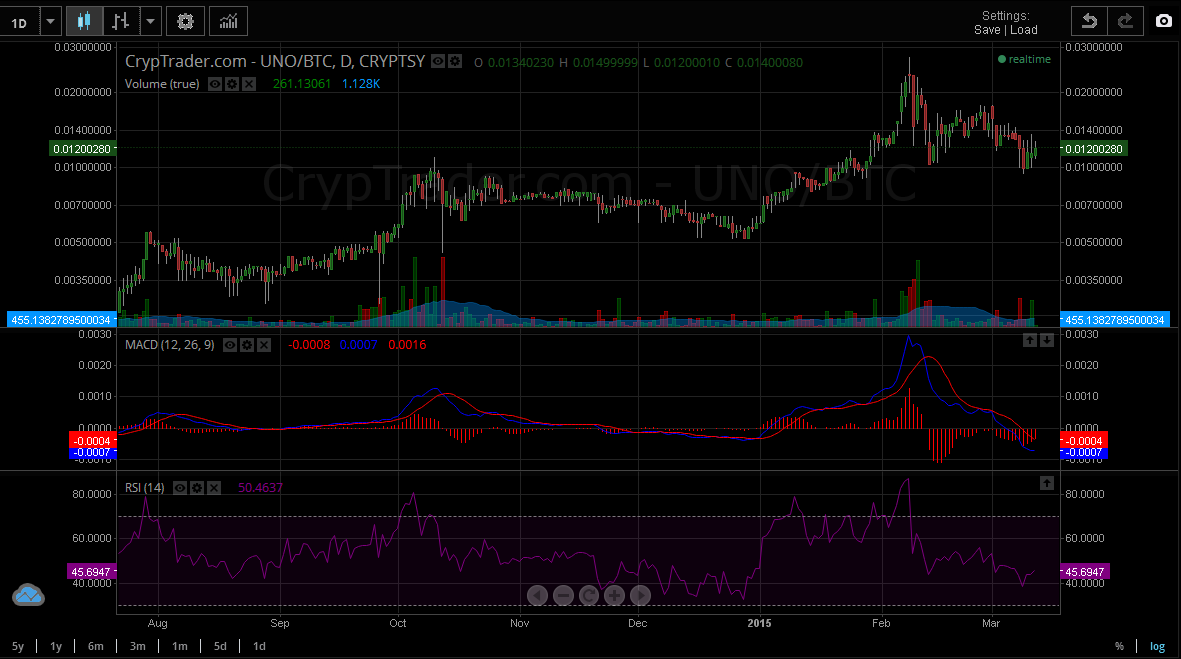Click the right 455.1382789500034 volume label
Image resolution: width=1181 pixels, height=659 pixels.
click(x=1115, y=320)
